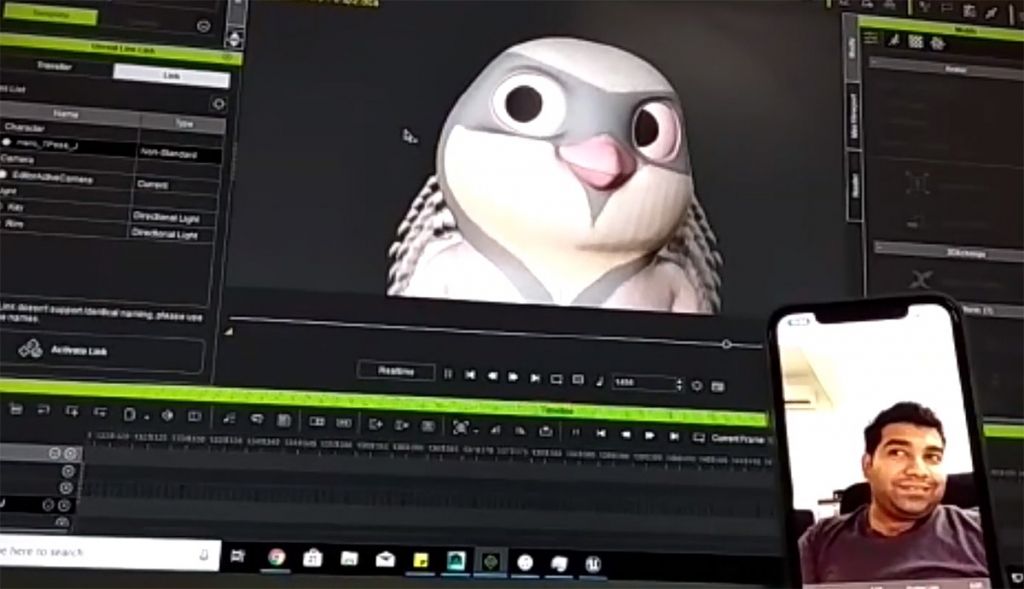Click the playback scrubber slider above controls
This screenshot has width=1024, height=589.
point(725,343)
